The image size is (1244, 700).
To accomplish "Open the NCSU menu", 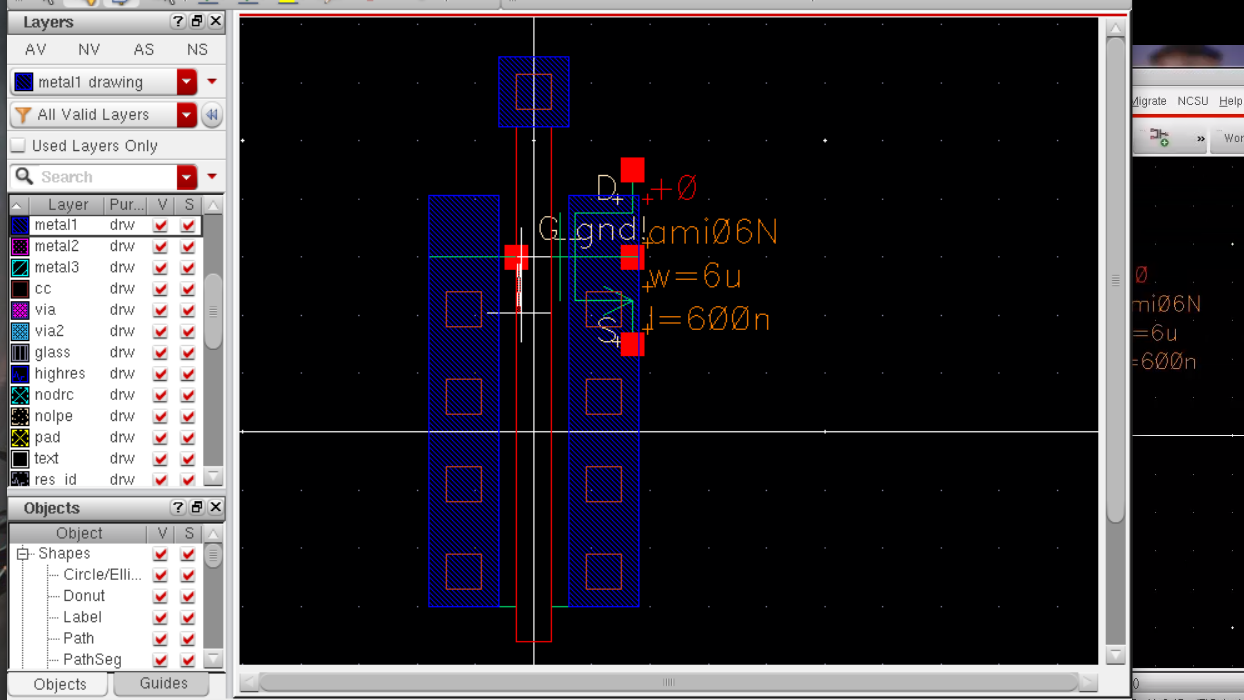I will pyautogui.click(x=1192, y=101).
